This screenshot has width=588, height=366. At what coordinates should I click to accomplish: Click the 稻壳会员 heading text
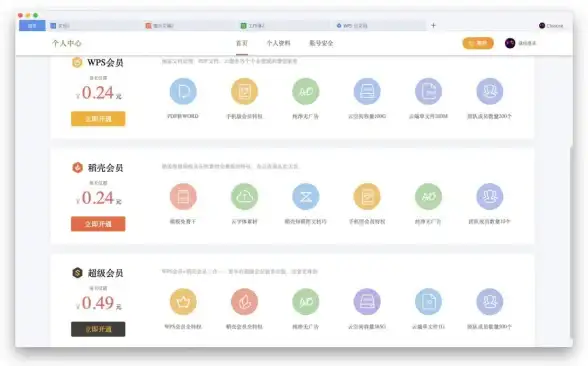point(105,168)
